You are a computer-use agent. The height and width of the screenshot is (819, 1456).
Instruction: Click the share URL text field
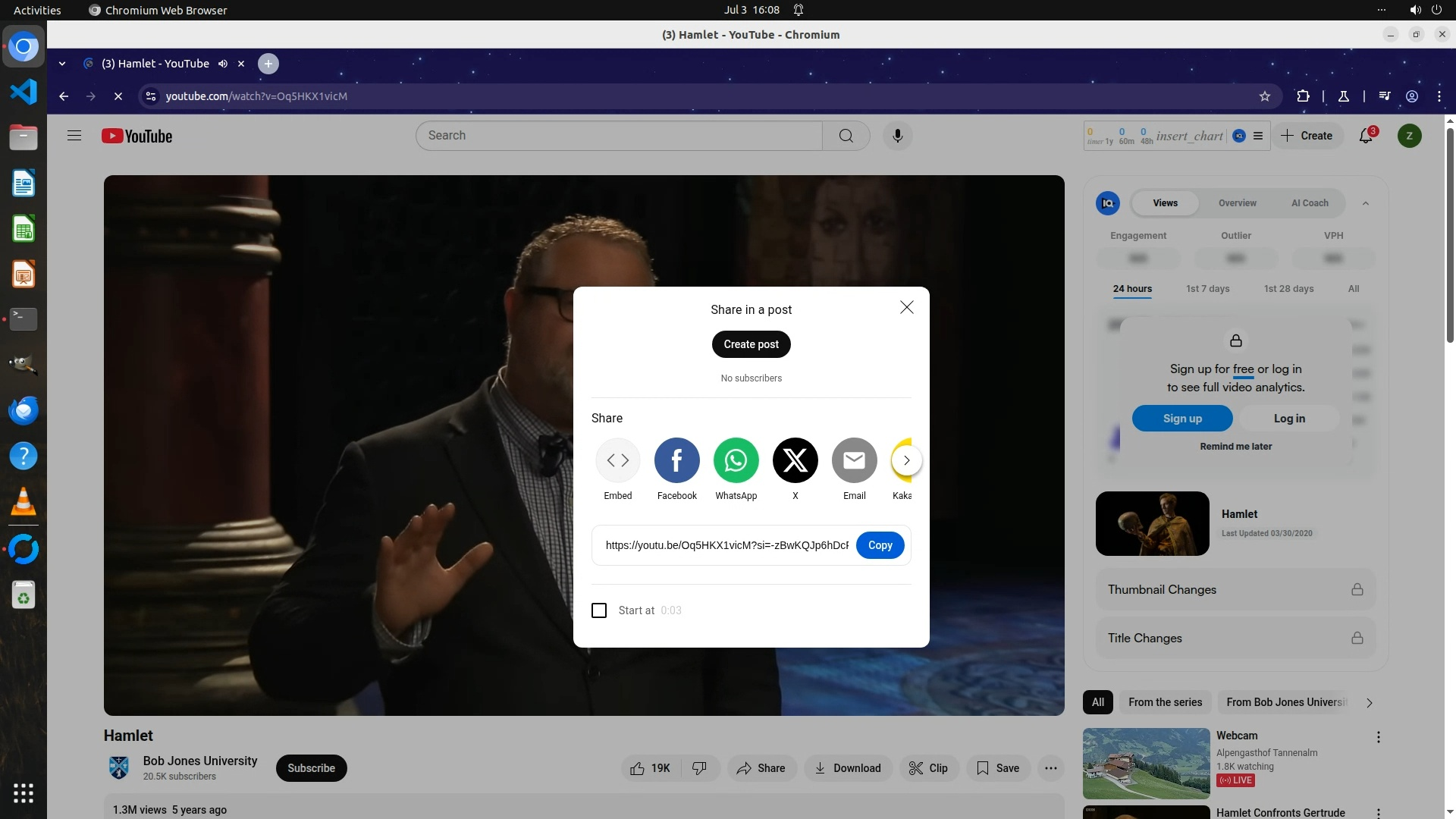pyautogui.click(x=726, y=545)
